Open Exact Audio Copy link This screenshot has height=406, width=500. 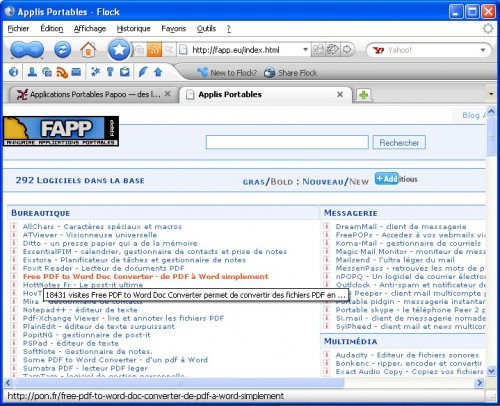pyautogui.click(x=409, y=371)
